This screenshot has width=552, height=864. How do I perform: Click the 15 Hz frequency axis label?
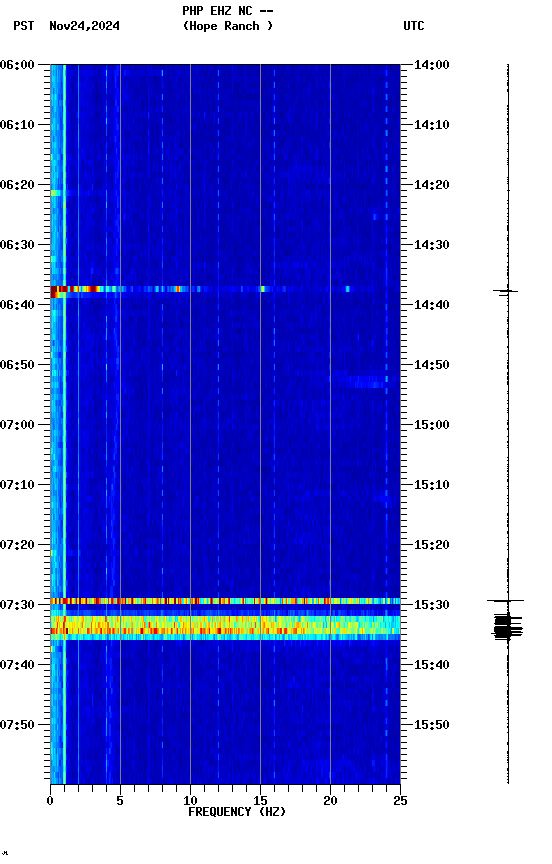click(x=260, y=801)
